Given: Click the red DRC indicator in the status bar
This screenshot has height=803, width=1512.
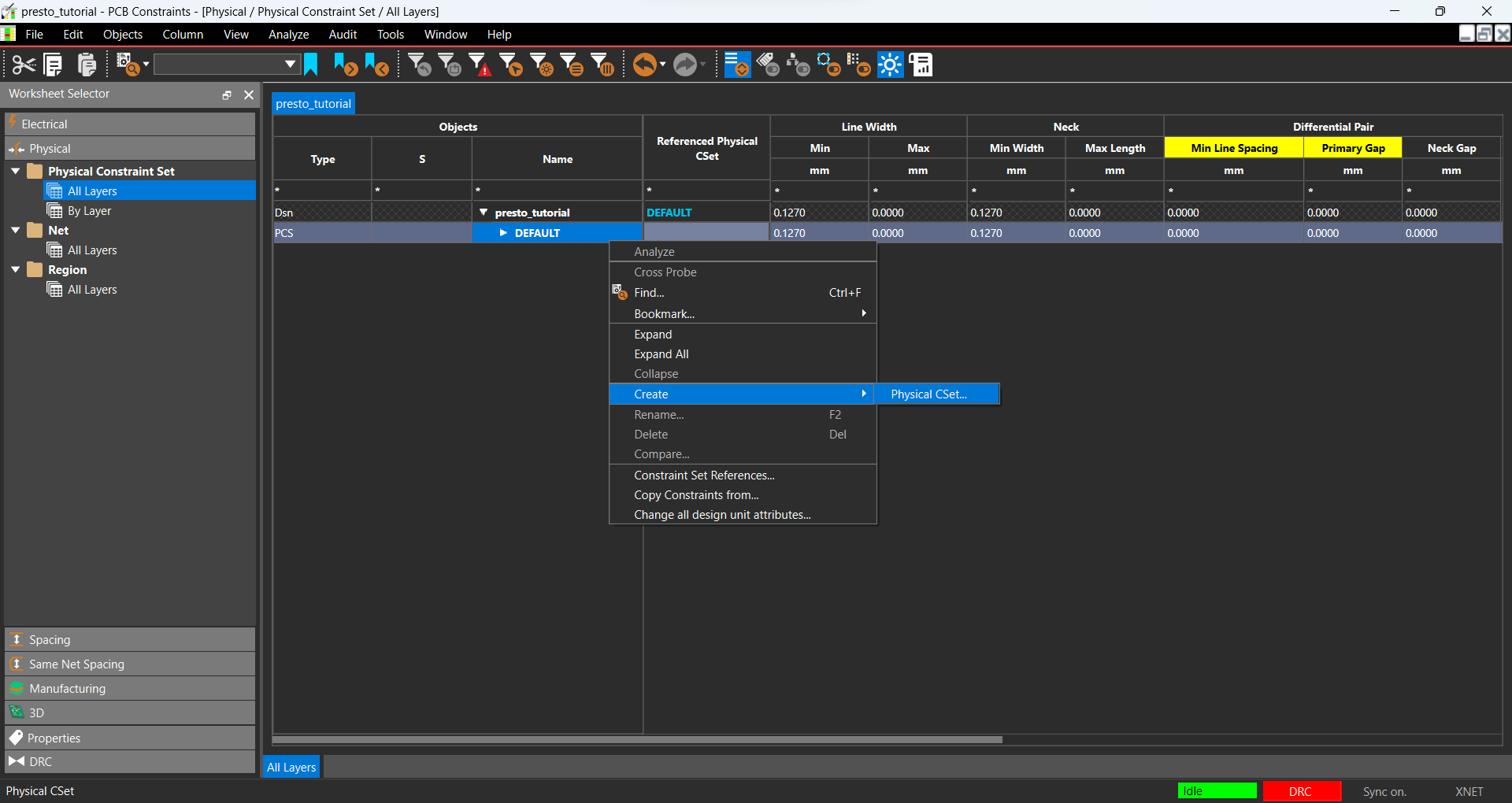Looking at the screenshot, I should click(x=1302, y=791).
